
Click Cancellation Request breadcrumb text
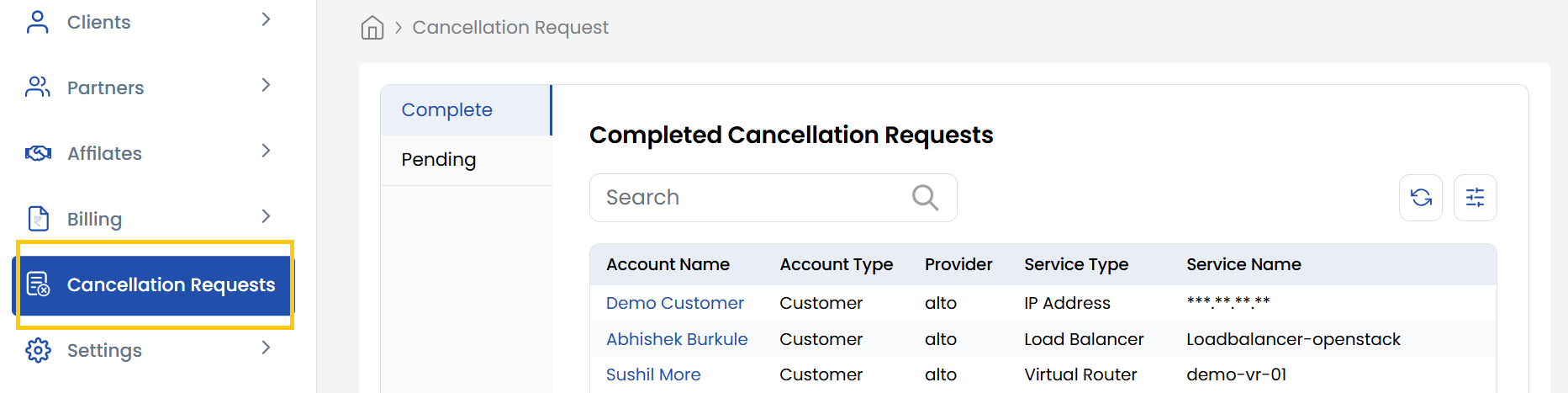point(510,28)
